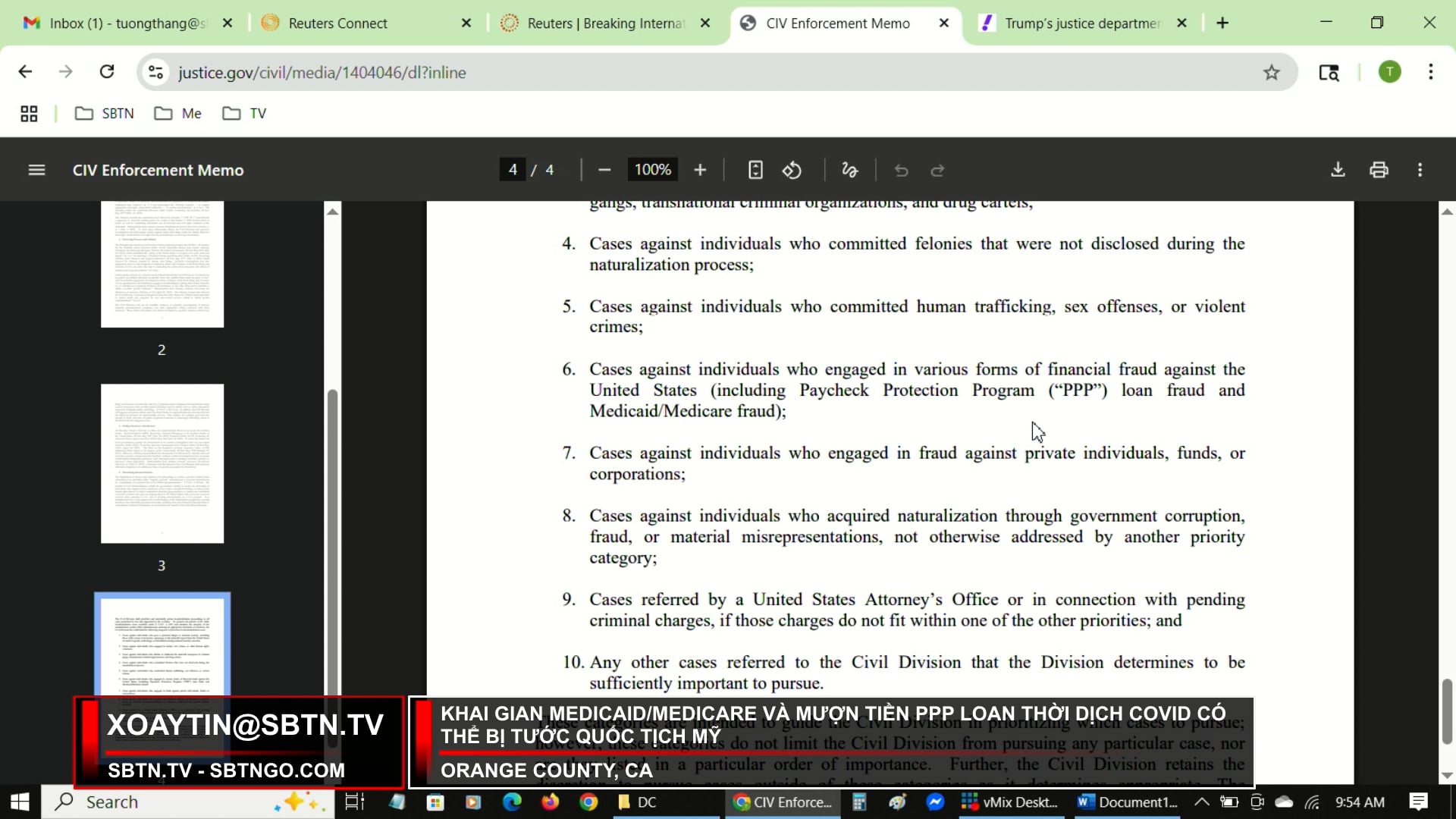Rotate the PDF counterclockwise
This screenshot has width=1456, height=819.
792,170
